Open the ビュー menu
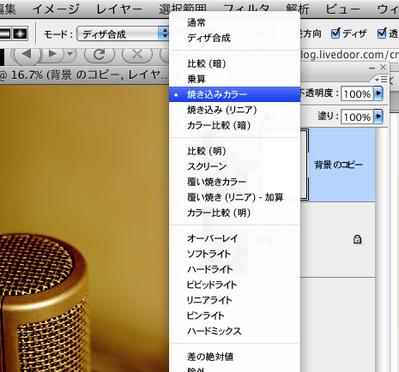 pos(343,8)
